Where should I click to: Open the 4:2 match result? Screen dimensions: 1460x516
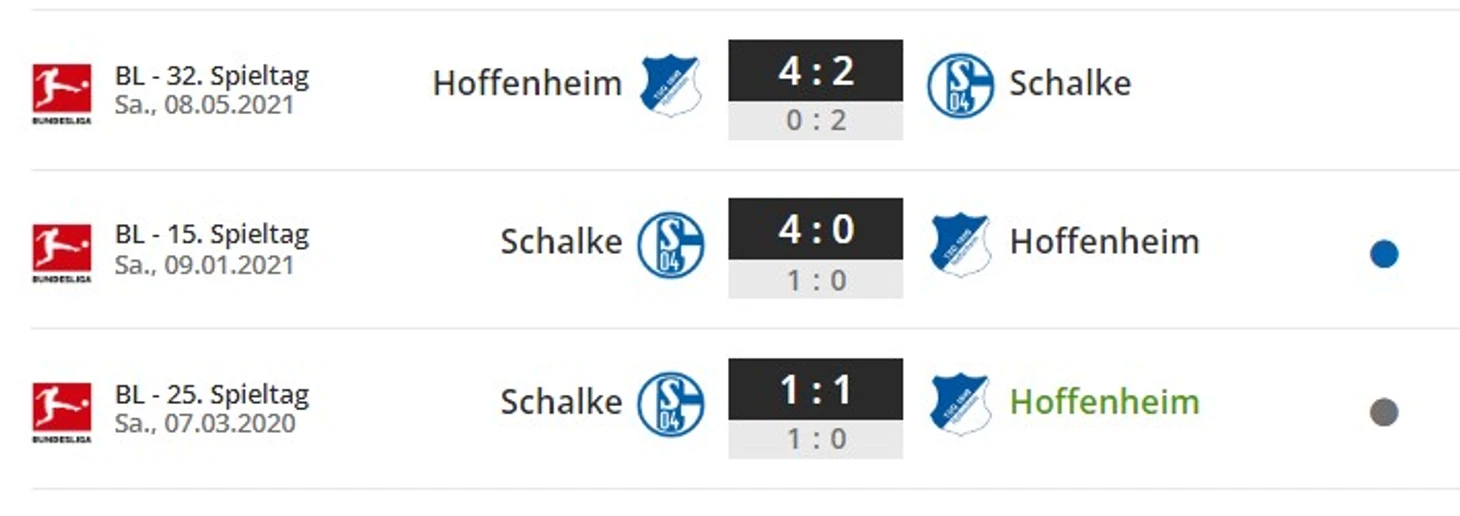pos(815,71)
